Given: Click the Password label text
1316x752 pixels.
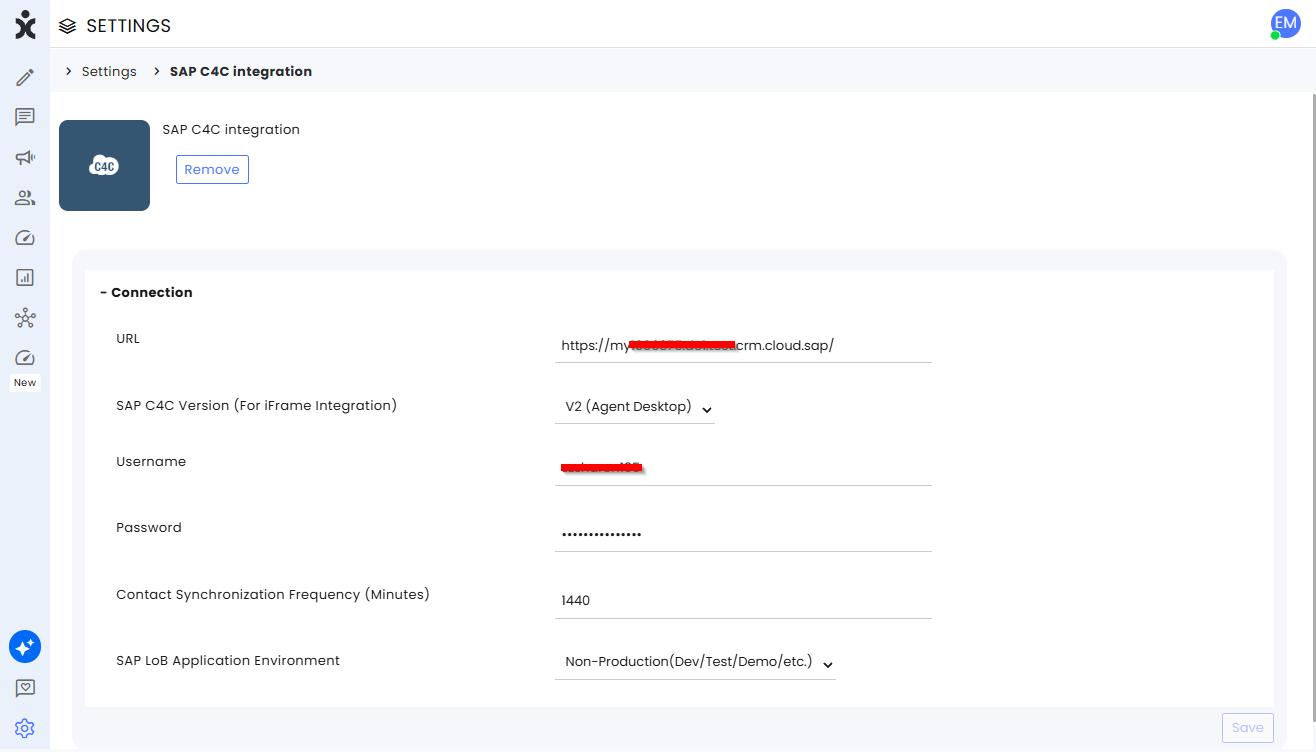Looking at the screenshot, I should click(x=149, y=527).
